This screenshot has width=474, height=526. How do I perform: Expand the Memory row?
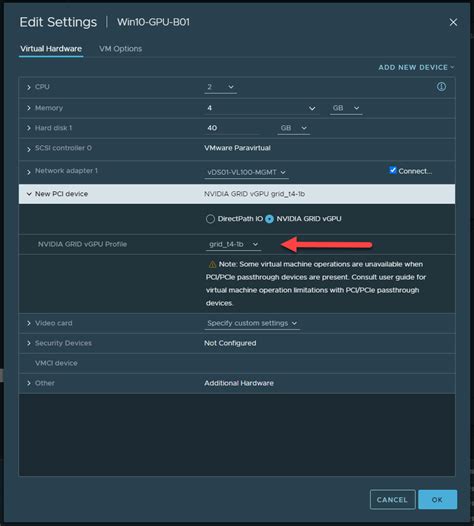(x=29, y=108)
